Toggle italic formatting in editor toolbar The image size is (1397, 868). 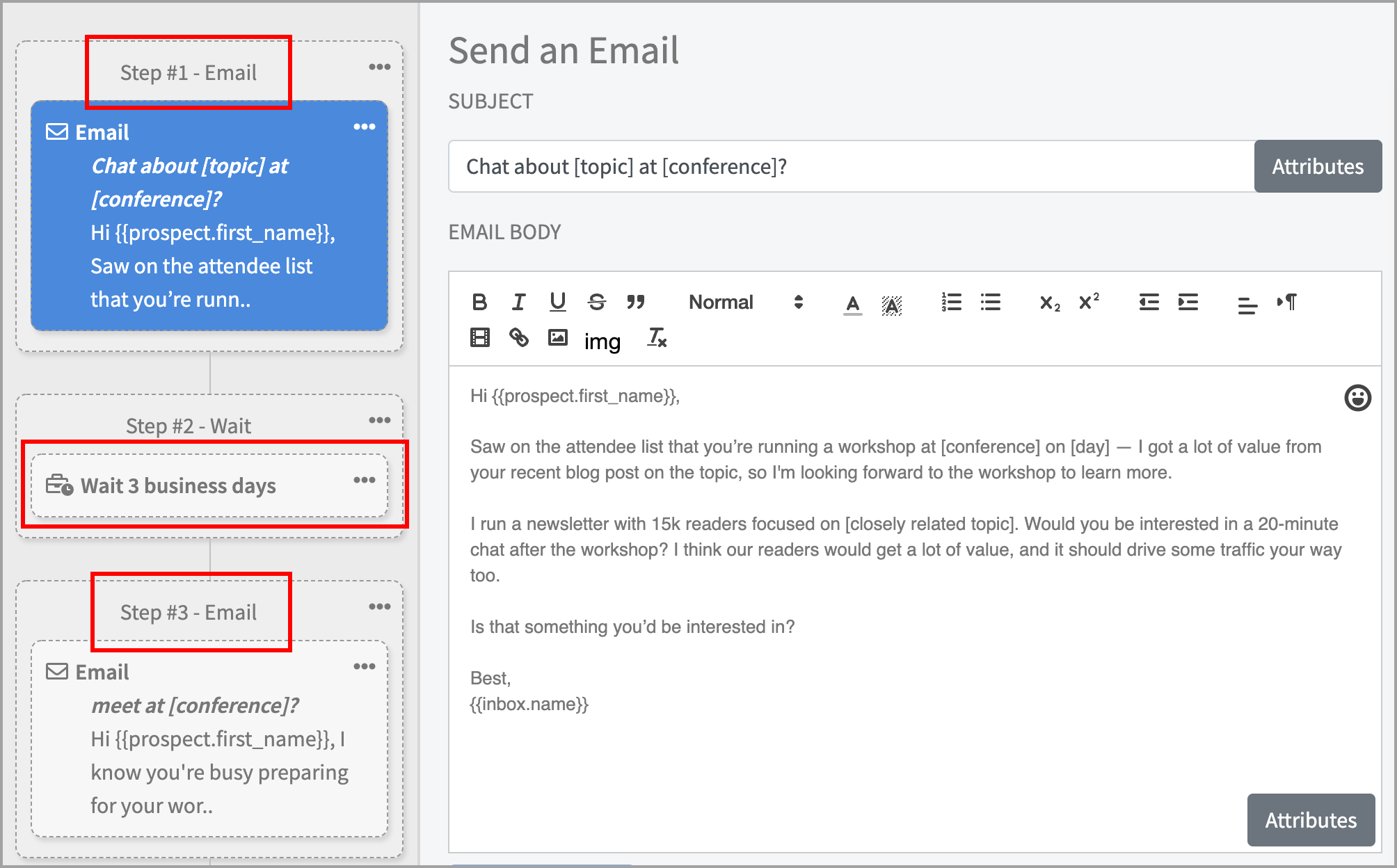(x=518, y=302)
